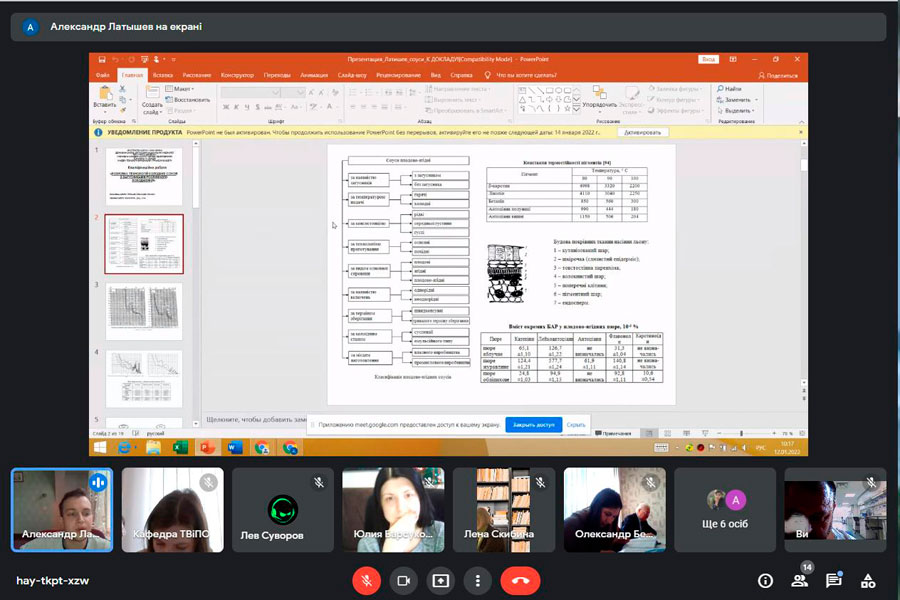
Task: Unmute the microphone in the call bar
Action: point(368,580)
